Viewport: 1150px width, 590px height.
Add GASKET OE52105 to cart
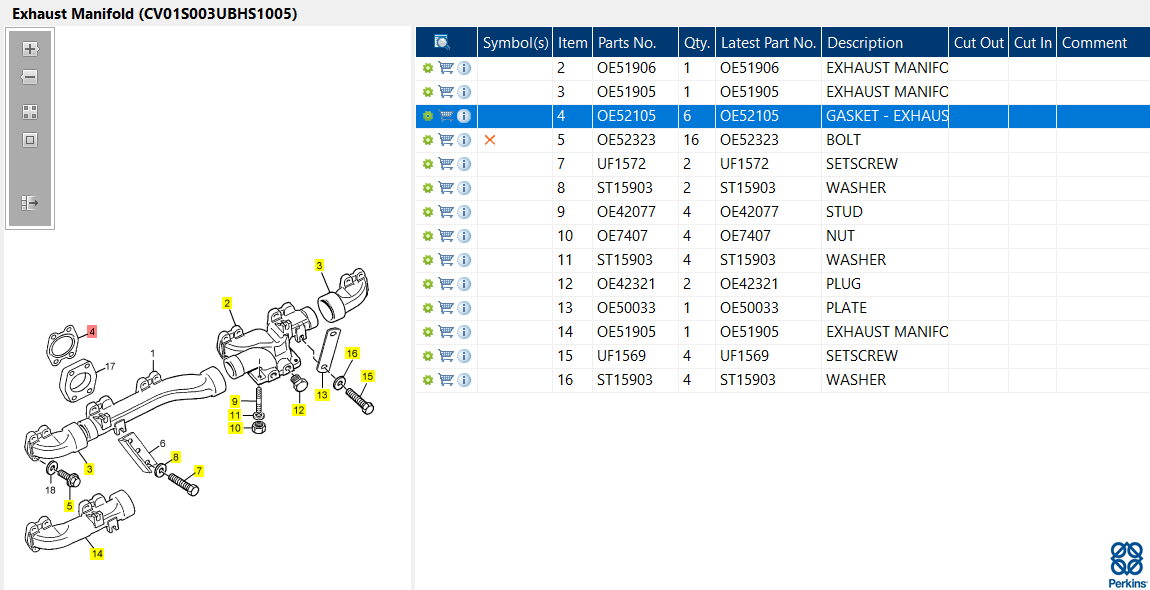click(446, 116)
